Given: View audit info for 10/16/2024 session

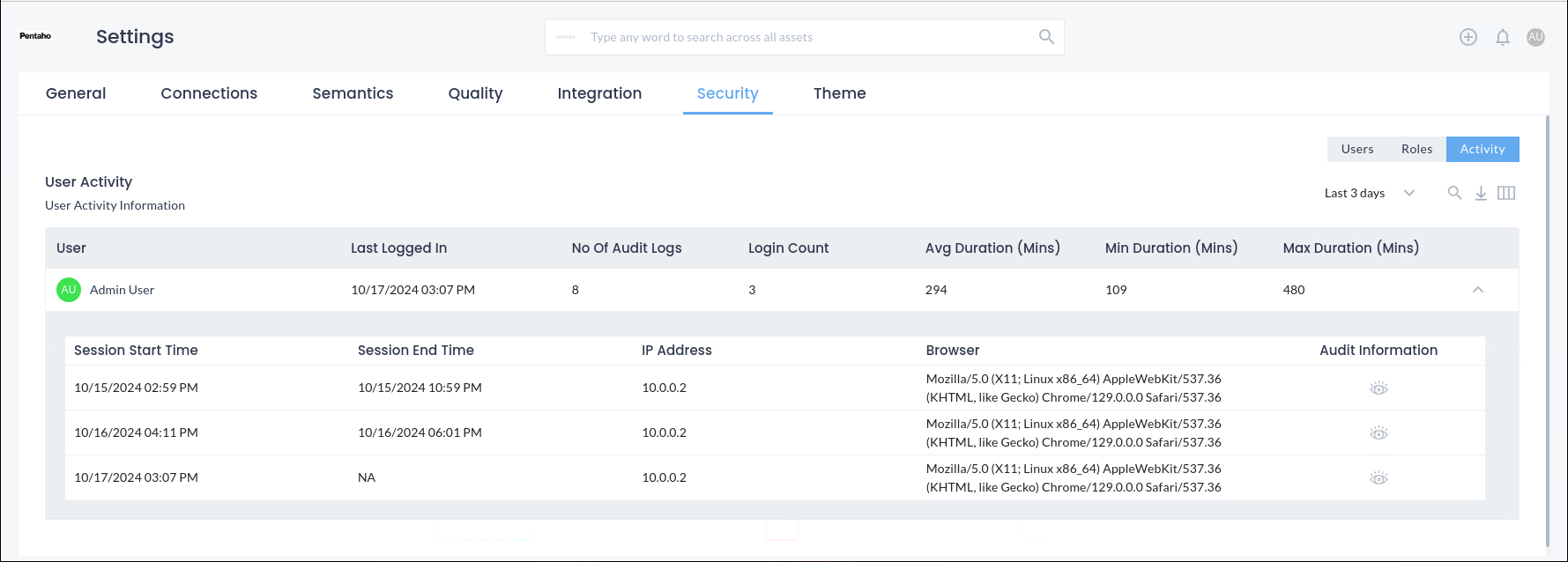Looking at the screenshot, I should (1379, 433).
